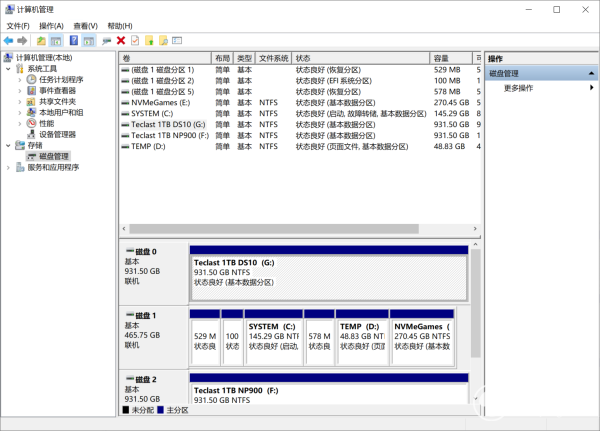
Task: Open 任务计划程序 in the tree
Action: pos(61,80)
